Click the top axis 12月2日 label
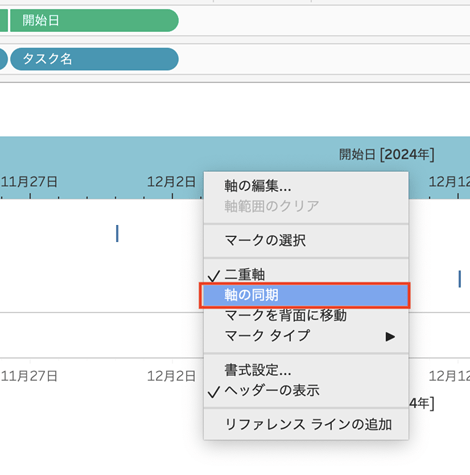Screen dimensions: 470x475 (171, 182)
